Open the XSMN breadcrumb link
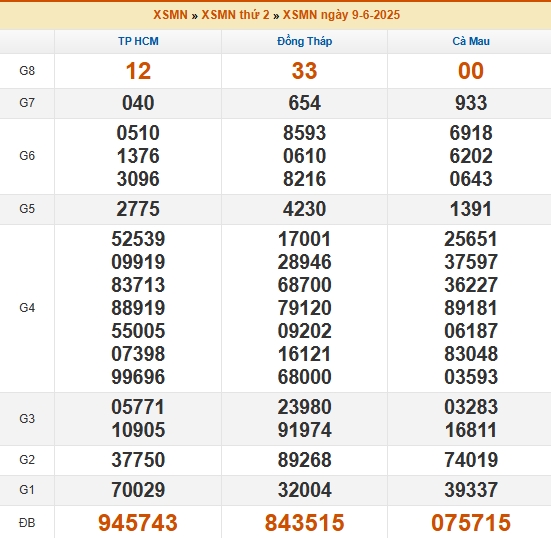Image resolution: width=551 pixels, height=538 pixels. pos(170,15)
